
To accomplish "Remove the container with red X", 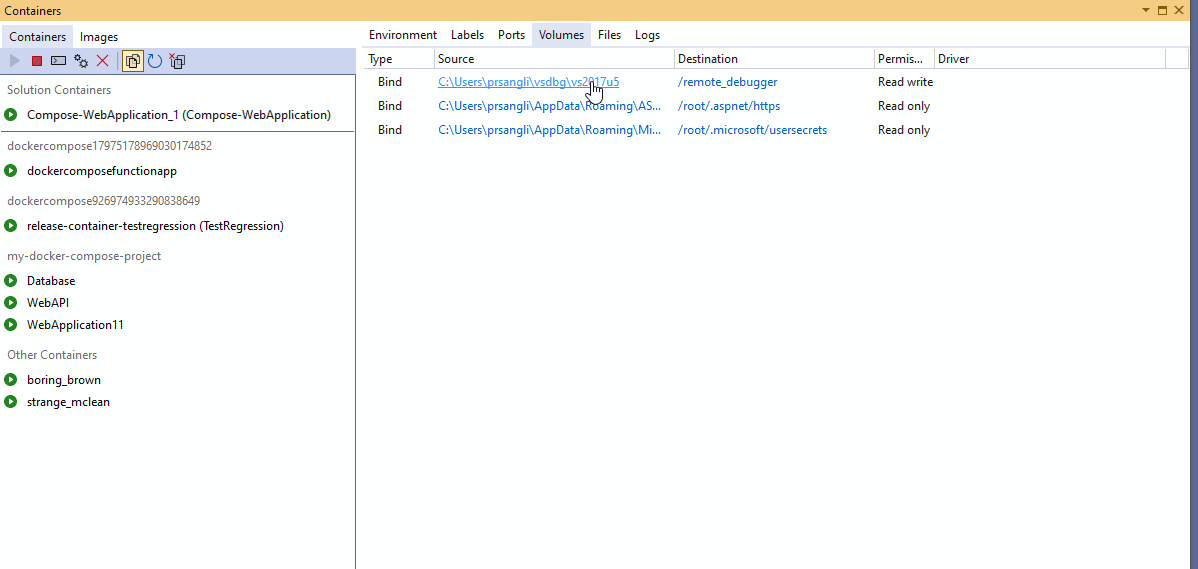I will 102,61.
